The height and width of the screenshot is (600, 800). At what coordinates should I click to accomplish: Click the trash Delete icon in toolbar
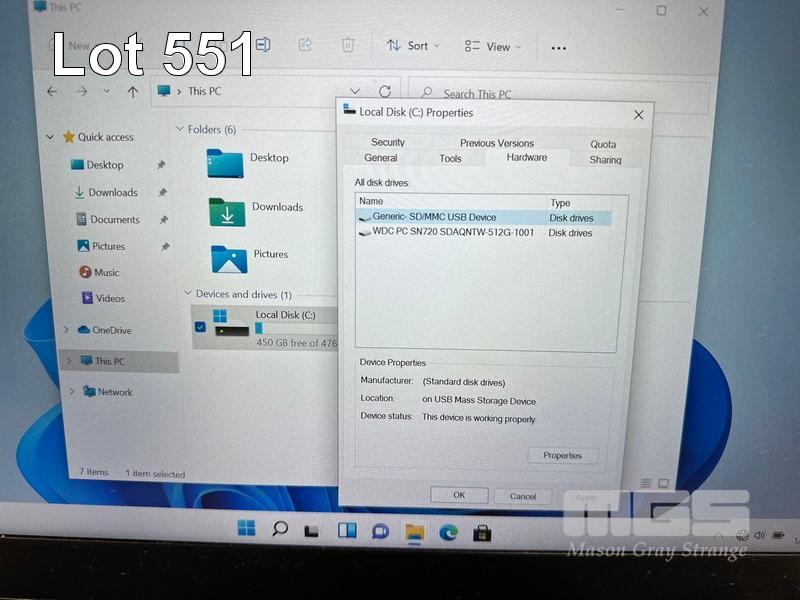(347, 45)
